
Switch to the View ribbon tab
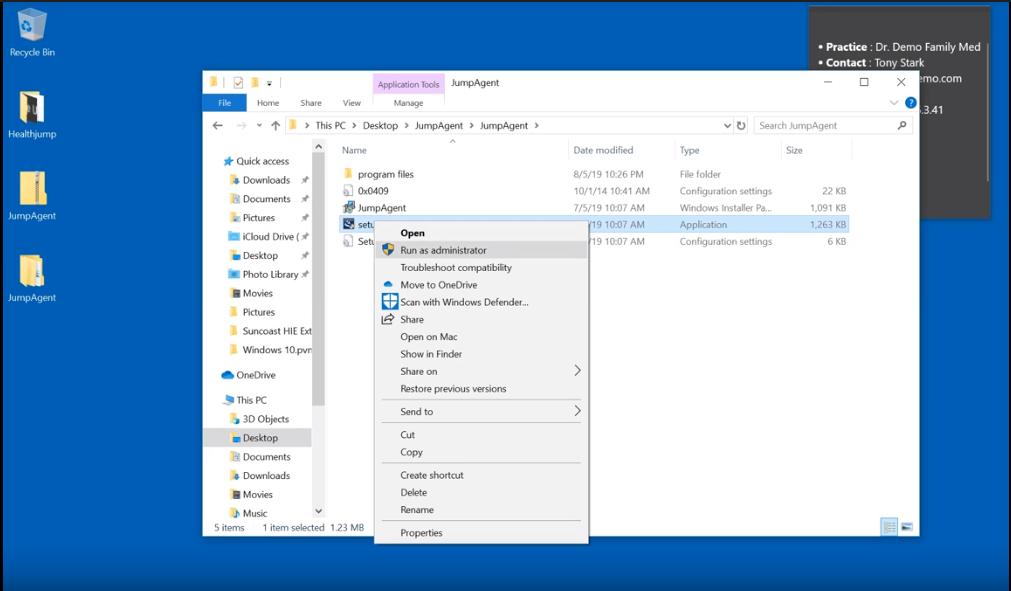pos(352,102)
